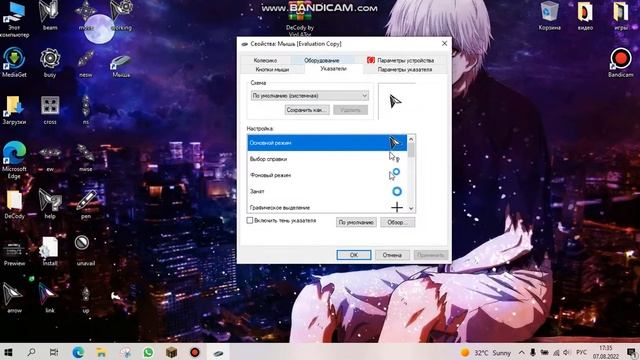The image size is (640, 360).
Task: Select the 'arrow' cursor file icon
Action: point(13,298)
